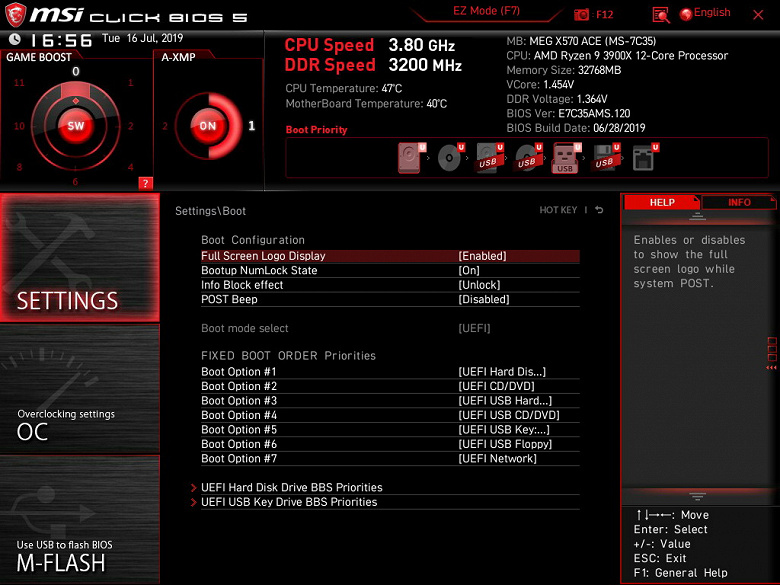The image size is (780, 585).
Task: Click the small side panel handle squares at right edge
Action: click(772, 349)
